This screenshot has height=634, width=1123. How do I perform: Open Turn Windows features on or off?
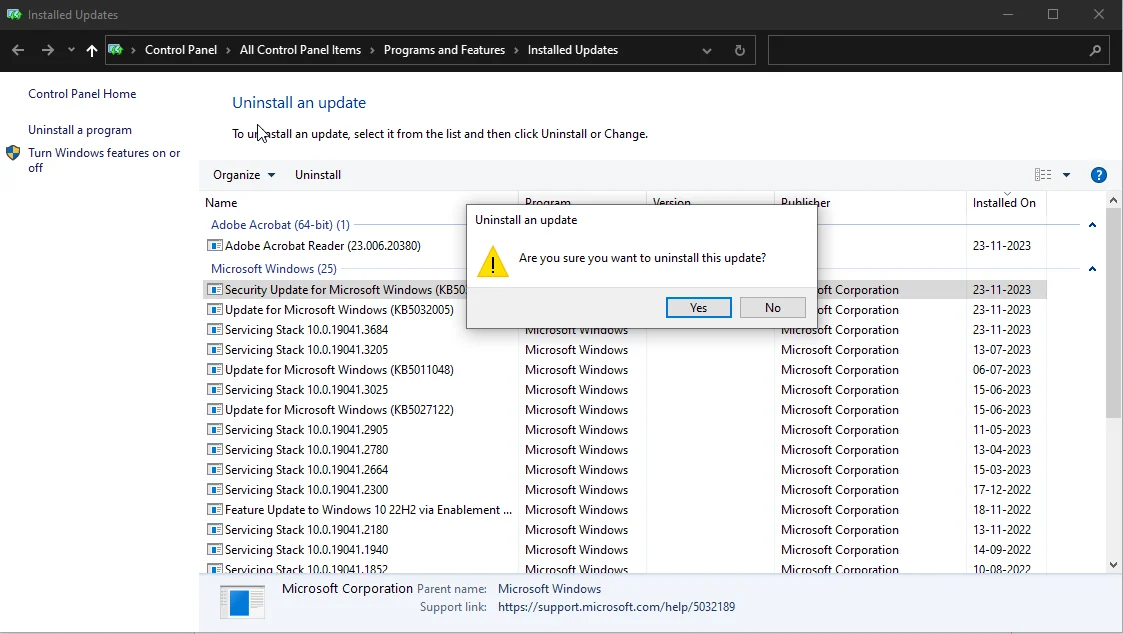pos(104,160)
